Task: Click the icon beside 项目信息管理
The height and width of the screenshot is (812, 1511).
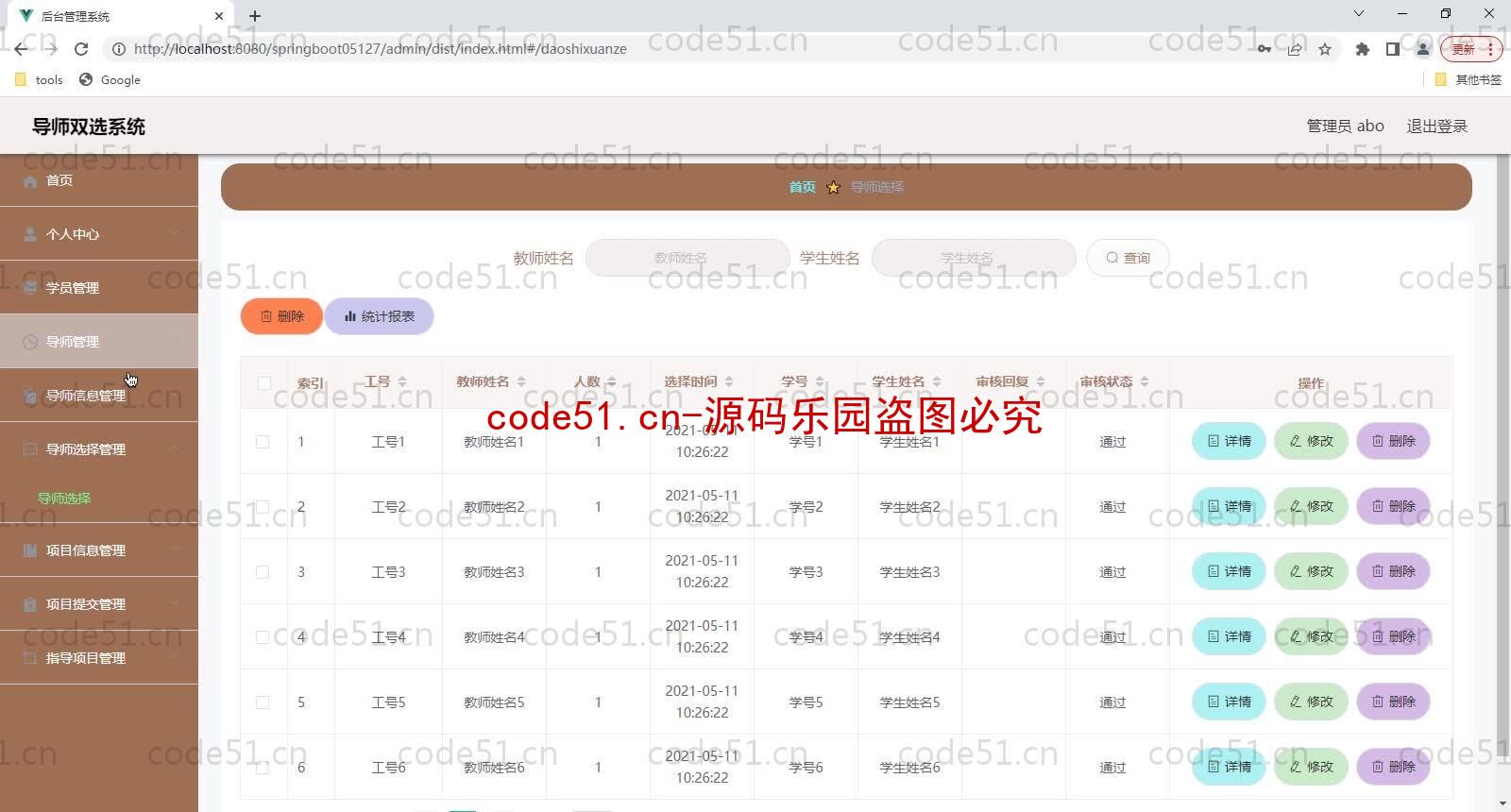Action: [x=30, y=550]
